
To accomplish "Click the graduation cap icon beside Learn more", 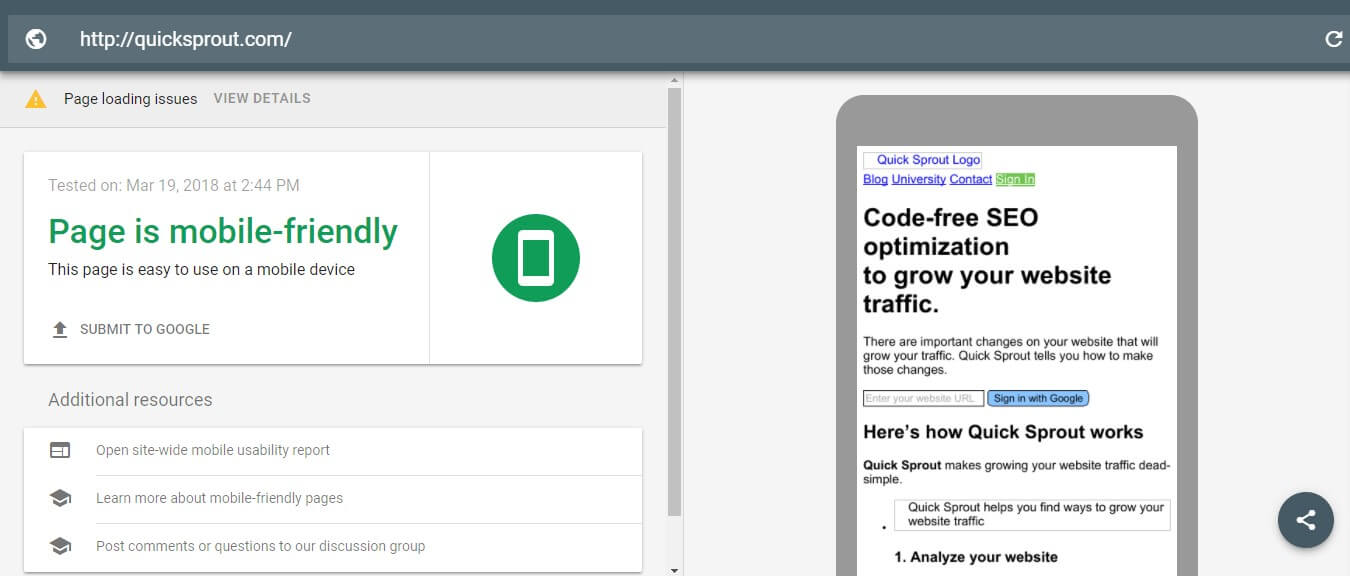I will tap(60, 498).
